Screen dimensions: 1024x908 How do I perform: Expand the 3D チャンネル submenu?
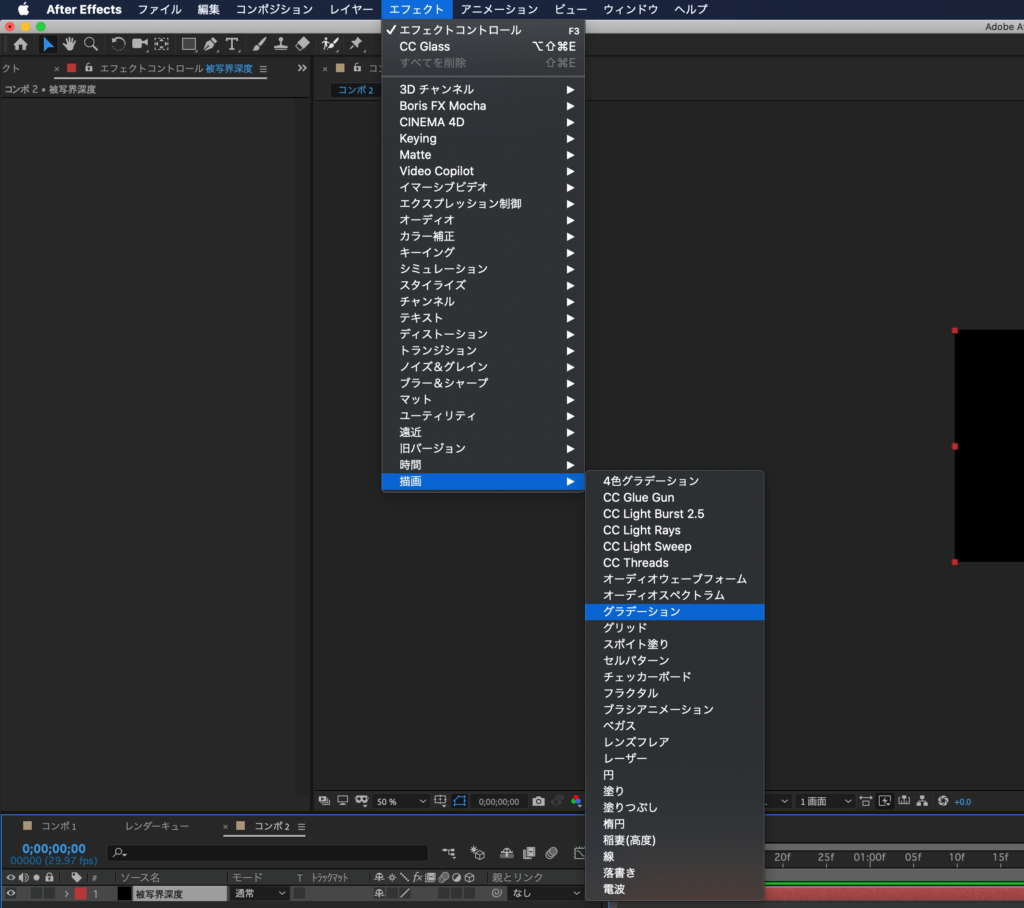(483, 89)
